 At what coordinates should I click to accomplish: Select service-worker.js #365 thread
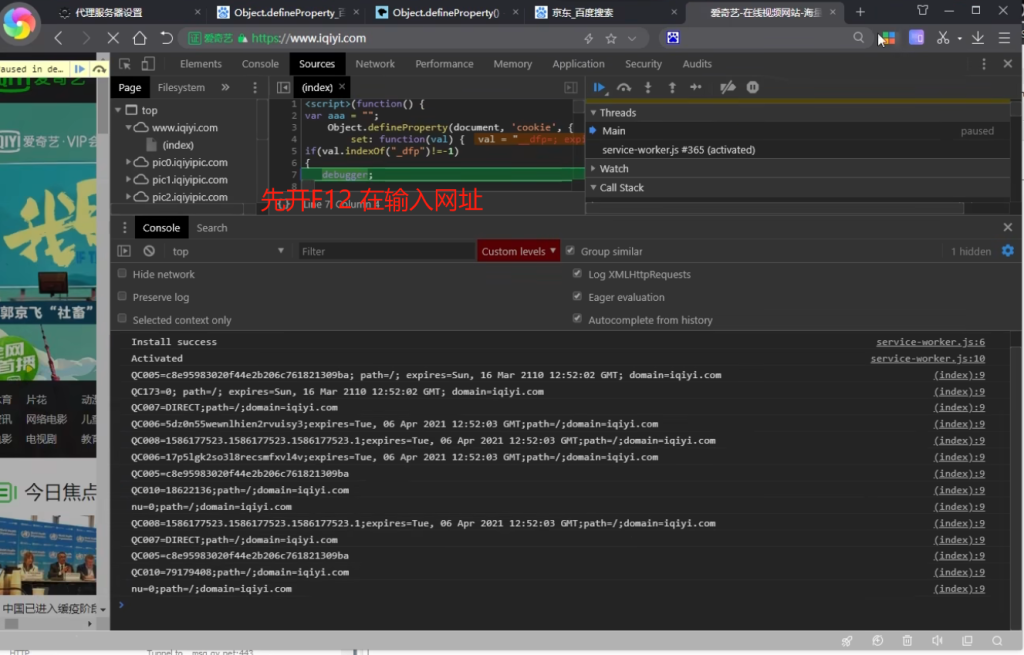pos(679,150)
